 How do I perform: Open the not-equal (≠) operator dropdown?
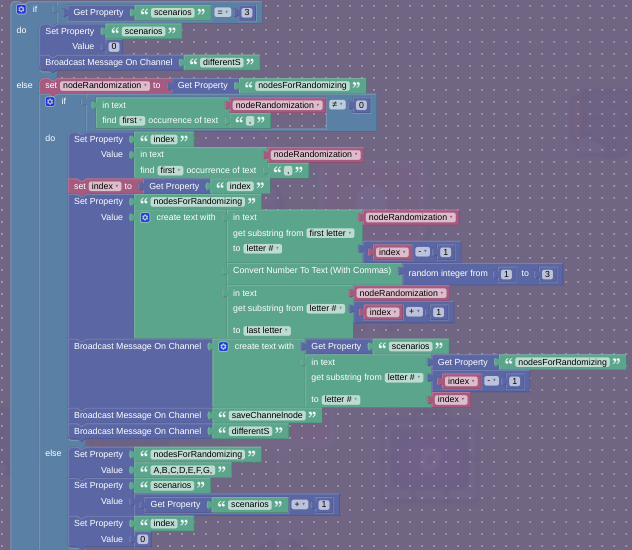337,105
